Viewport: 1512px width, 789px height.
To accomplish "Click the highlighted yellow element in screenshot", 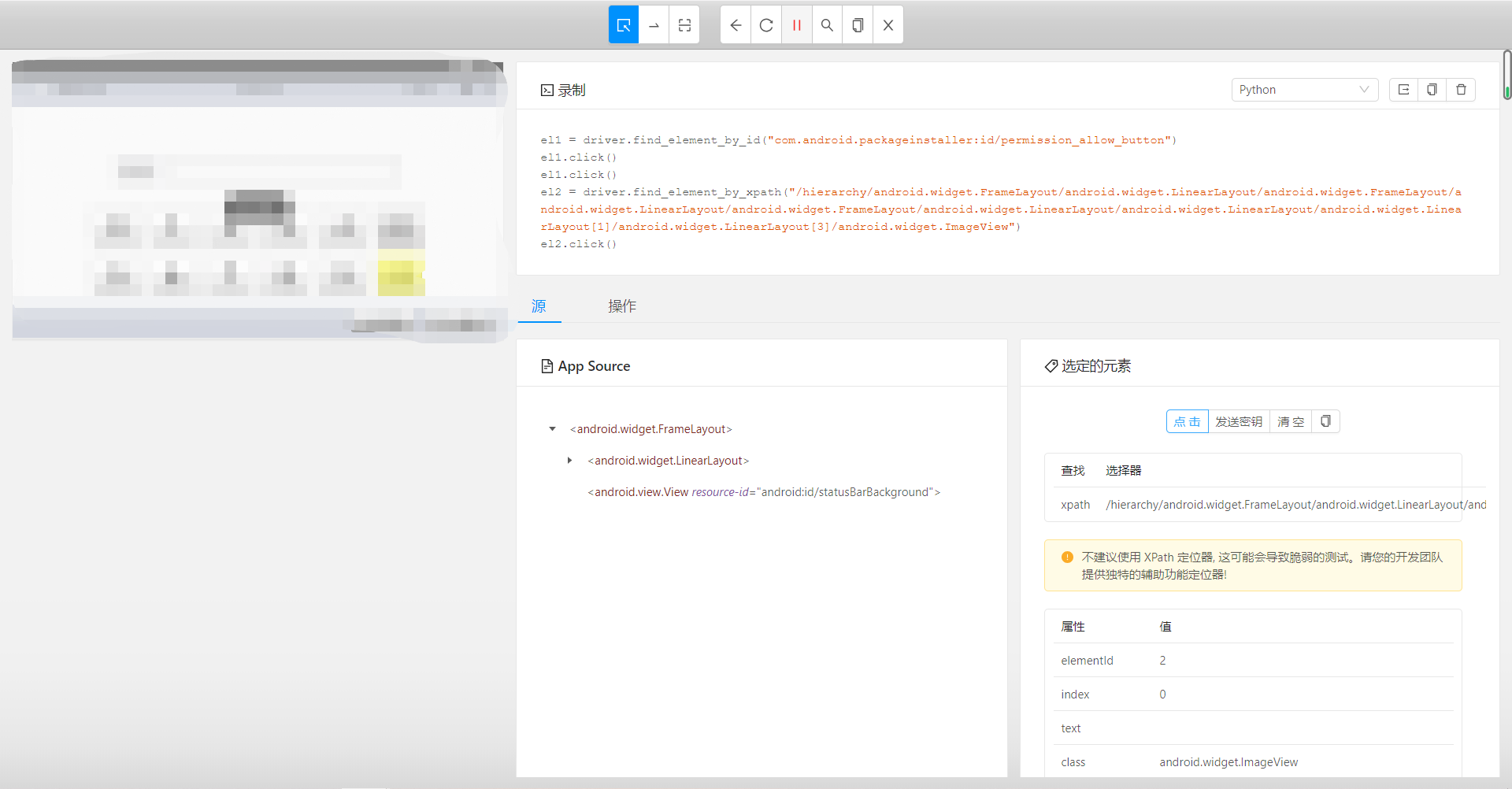I will click(x=402, y=272).
